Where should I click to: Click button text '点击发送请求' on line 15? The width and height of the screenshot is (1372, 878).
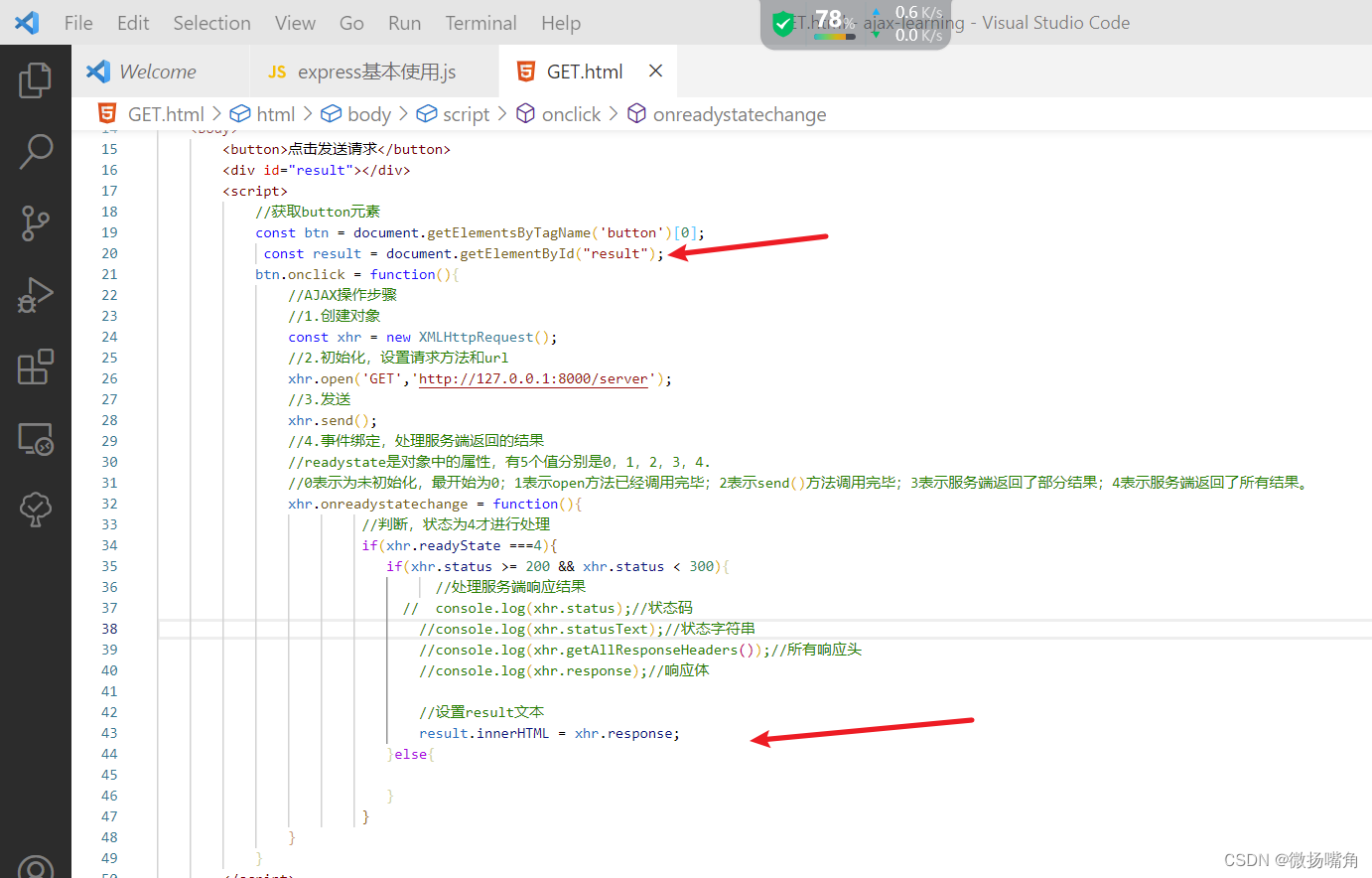[x=333, y=149]
